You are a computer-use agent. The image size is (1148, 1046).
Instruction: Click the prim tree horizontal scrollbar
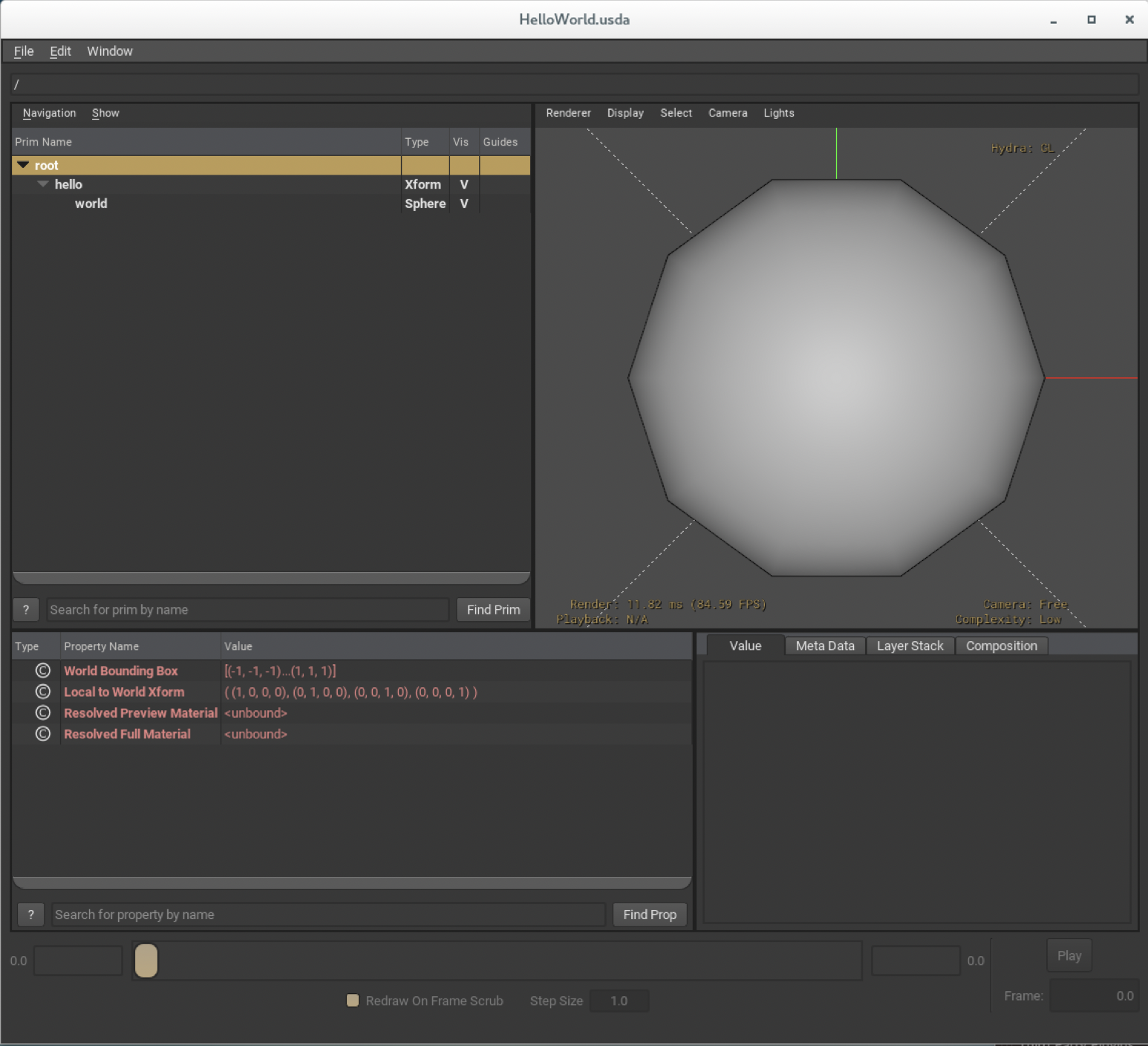272,578
